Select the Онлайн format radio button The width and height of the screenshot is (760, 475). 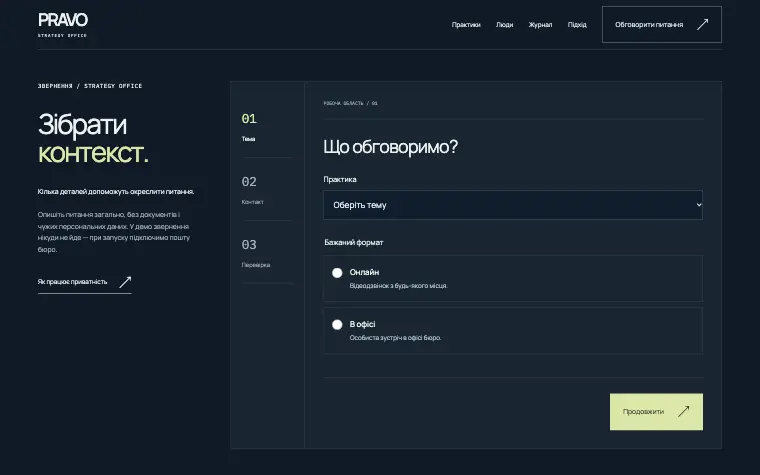[x=337, y=272]
